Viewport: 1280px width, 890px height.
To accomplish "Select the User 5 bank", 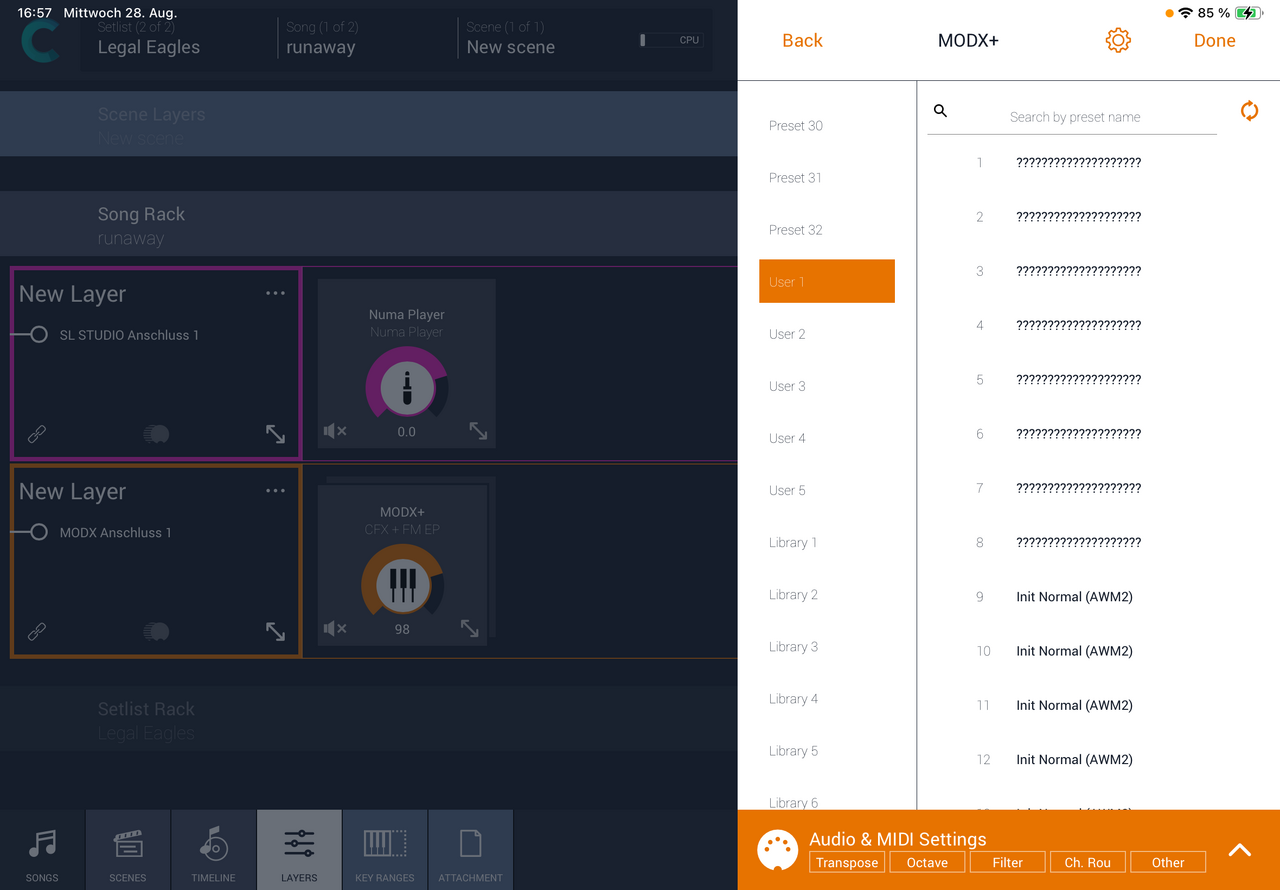I will tap(827, 490).
